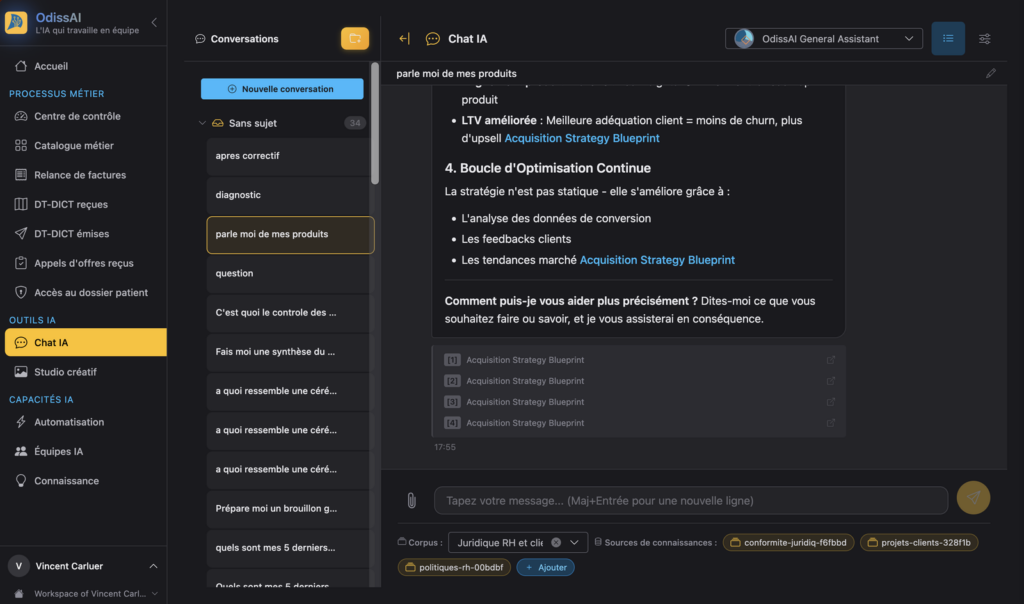
Task: Click the yellow new folder button
Action: pos(355,39)
